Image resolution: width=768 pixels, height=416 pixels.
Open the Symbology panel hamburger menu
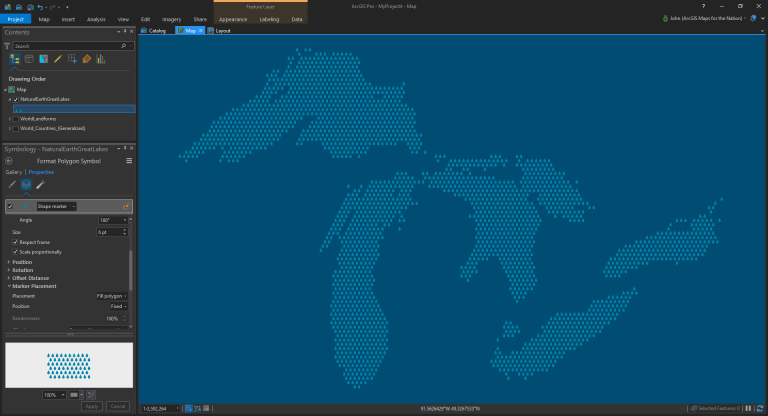coord(129,161)
